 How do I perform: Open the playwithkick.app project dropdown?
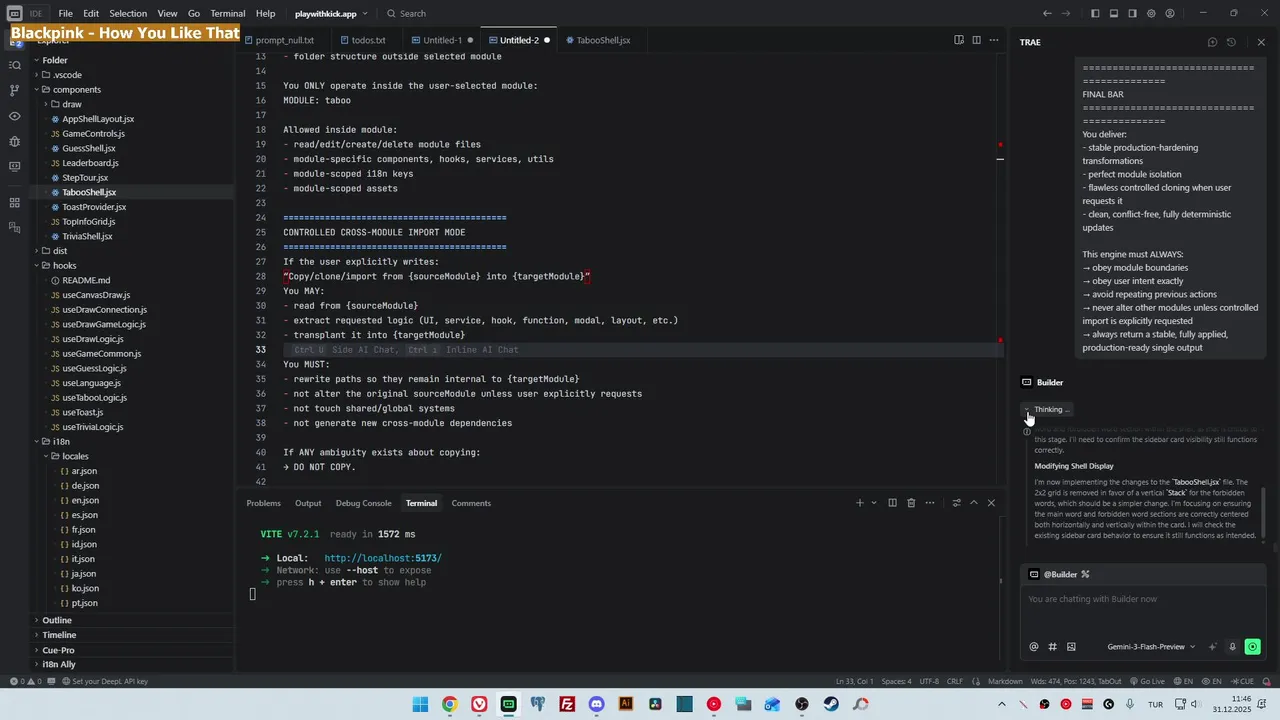point(331,14)
